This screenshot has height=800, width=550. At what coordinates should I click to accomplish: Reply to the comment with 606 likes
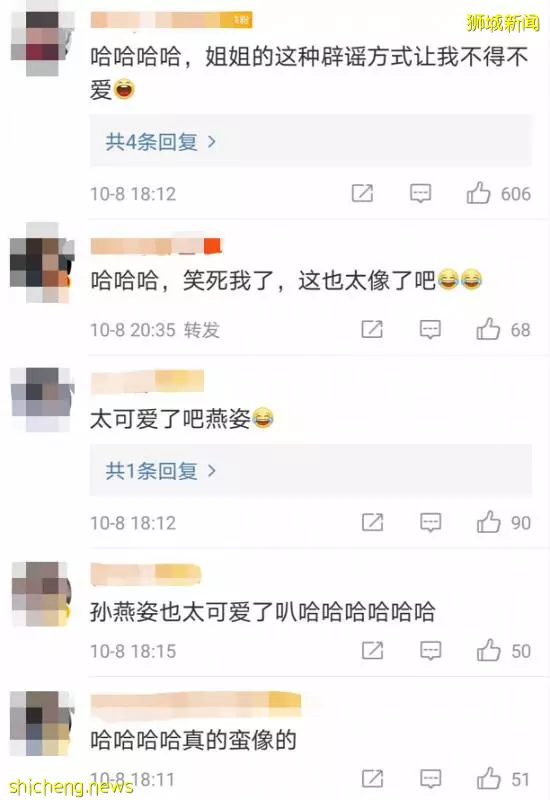click(x=420, y=193)
